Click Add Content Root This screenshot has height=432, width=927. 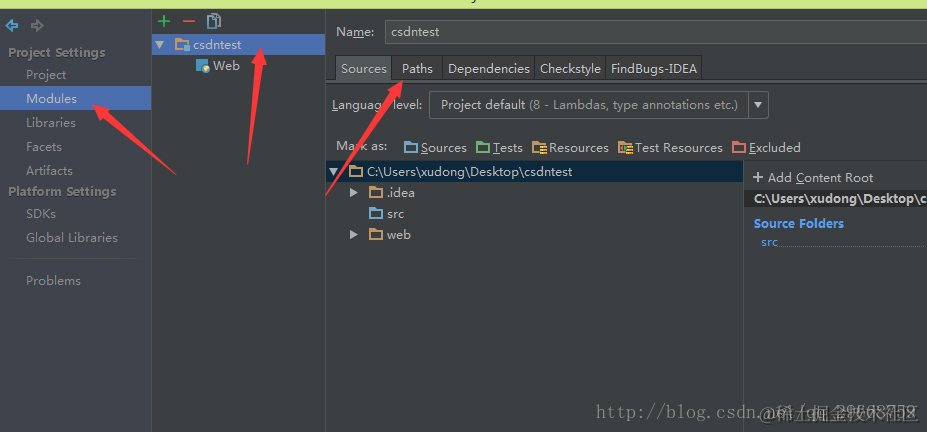(813, 177)
